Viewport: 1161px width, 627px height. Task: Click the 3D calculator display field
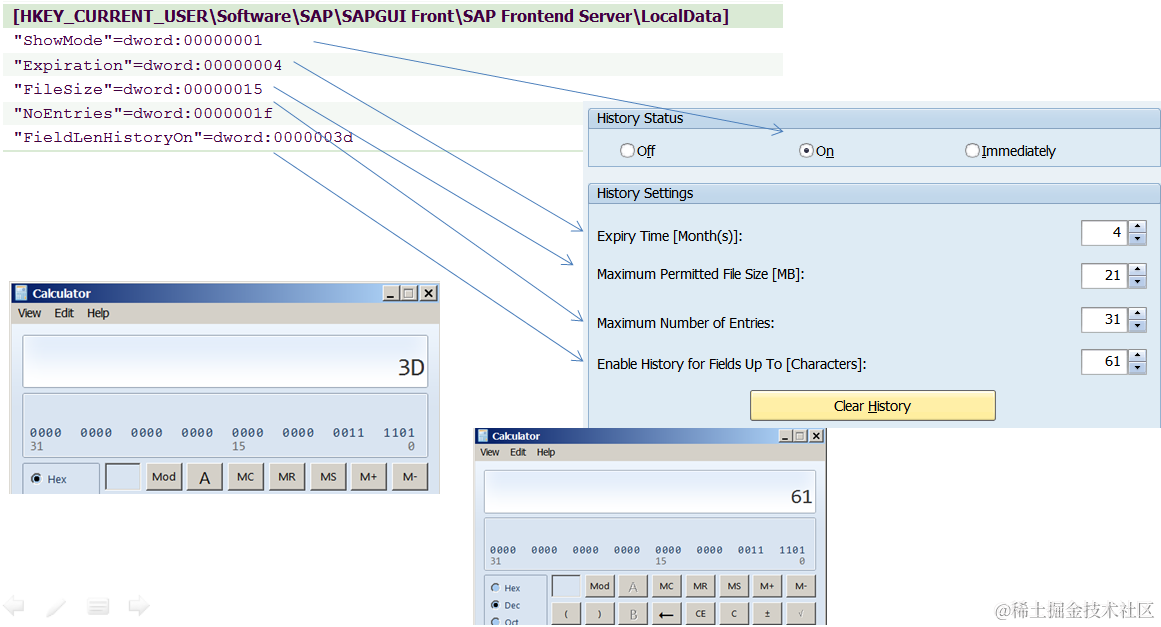[x=225, y=361]
